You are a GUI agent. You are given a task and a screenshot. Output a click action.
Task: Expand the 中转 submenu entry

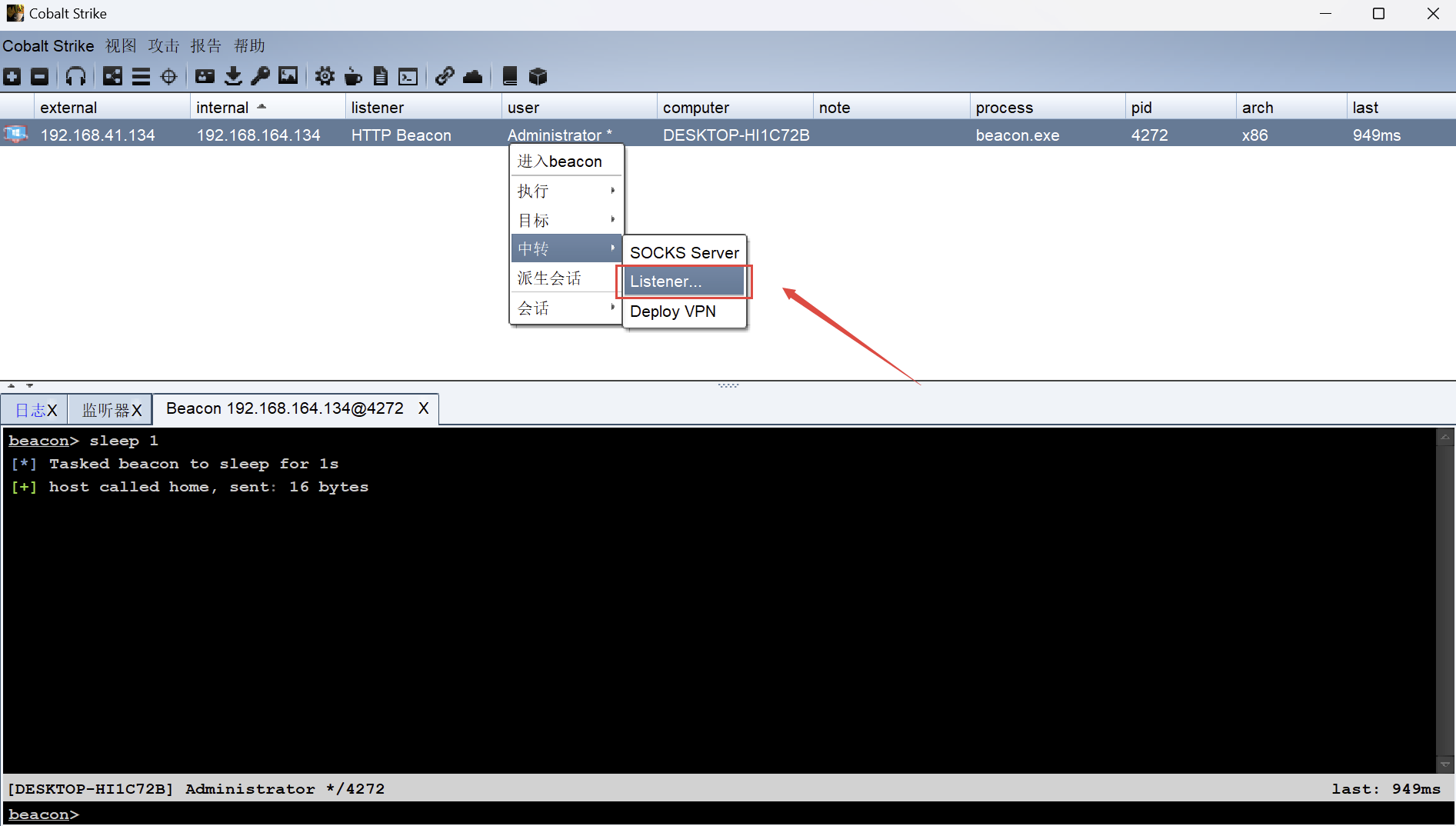click(x=566, y=248)
